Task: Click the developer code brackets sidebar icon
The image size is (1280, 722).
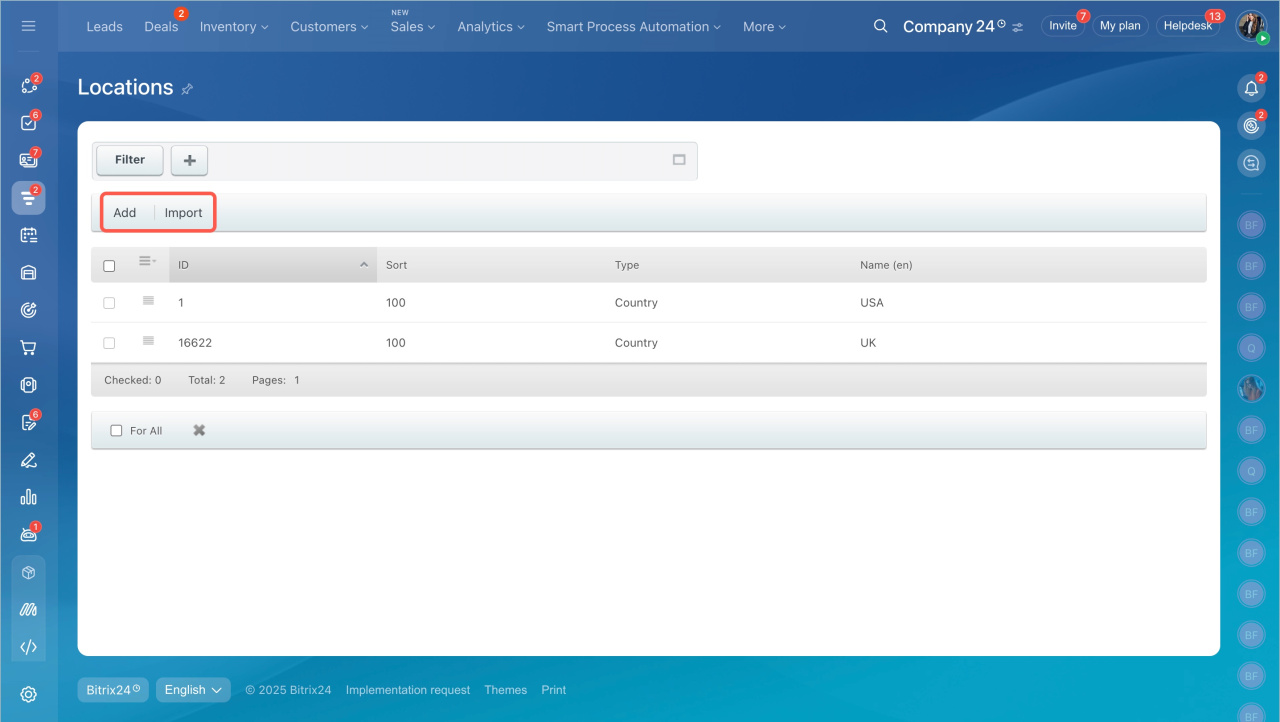Action: [x=28, y=647]
